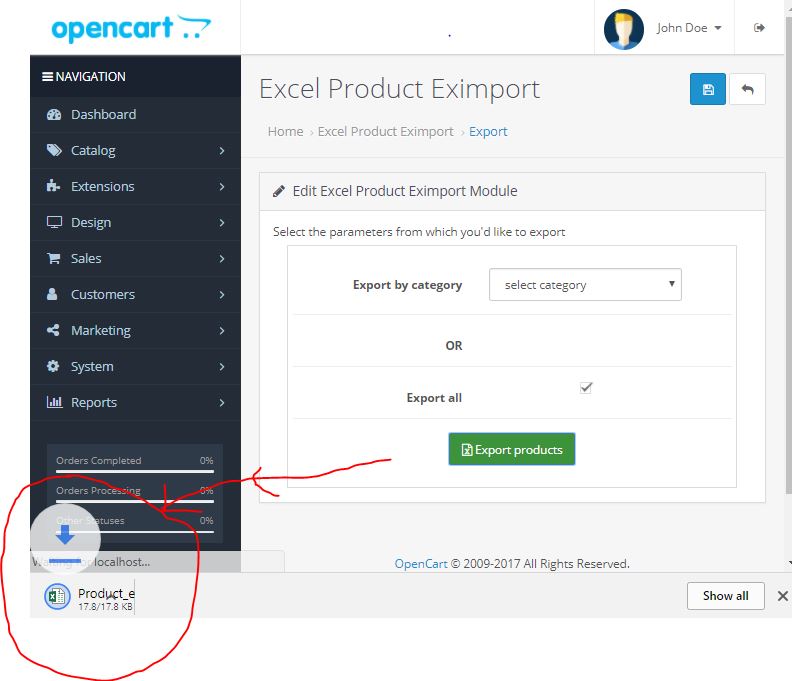Image resolution: width=792 pixels, height=681 pixels.
Task: Expand the Customers chevron arrow
Action: pyautogui.click(x=222, y=295)
